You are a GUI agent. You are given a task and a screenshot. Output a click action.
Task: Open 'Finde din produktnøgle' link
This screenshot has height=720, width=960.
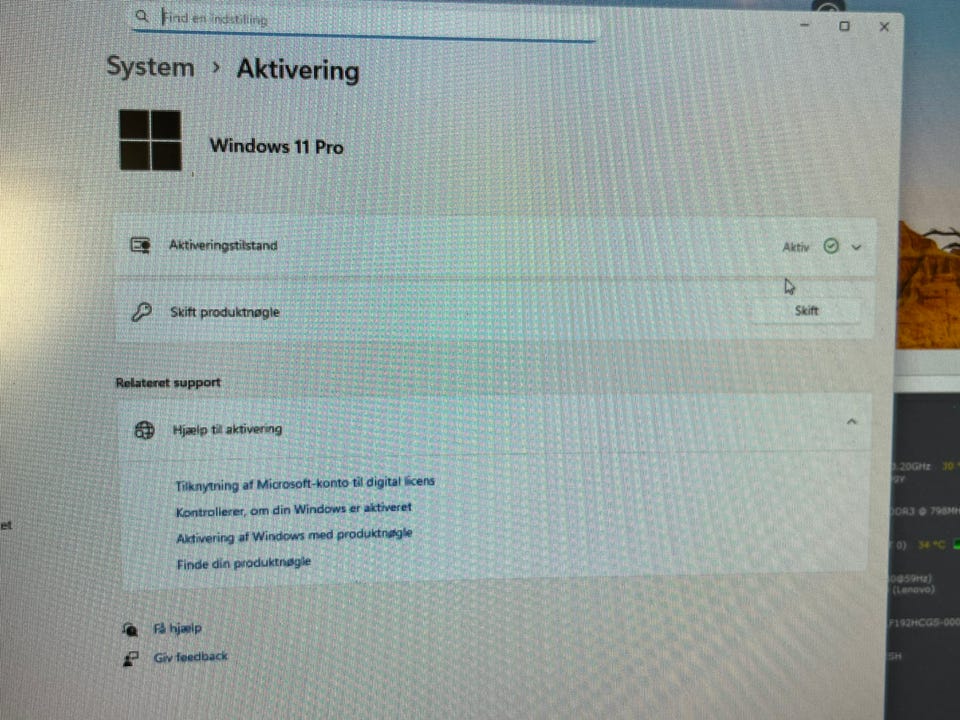(x=244, y=563)
